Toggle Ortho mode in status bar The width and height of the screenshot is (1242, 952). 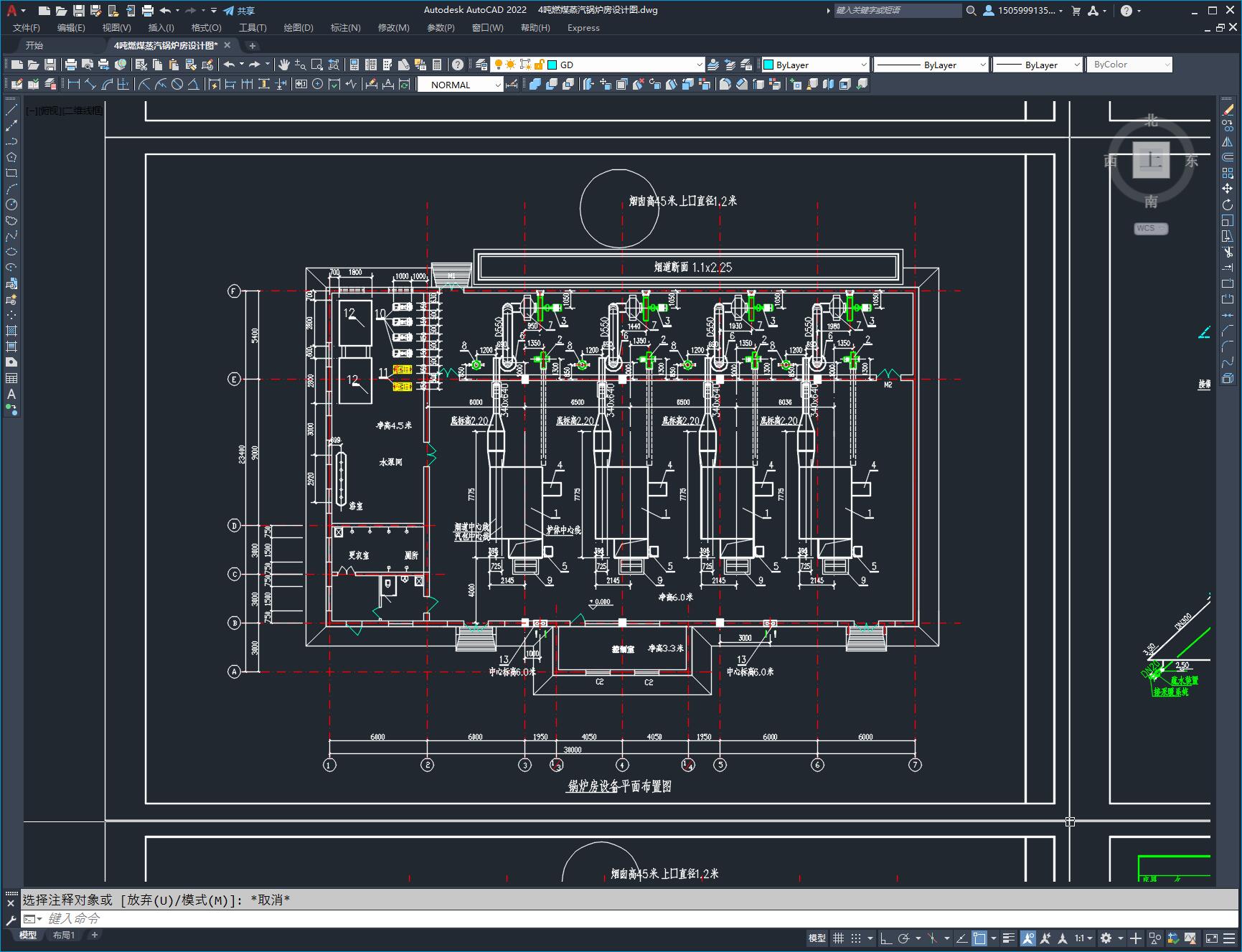(886, 938)
